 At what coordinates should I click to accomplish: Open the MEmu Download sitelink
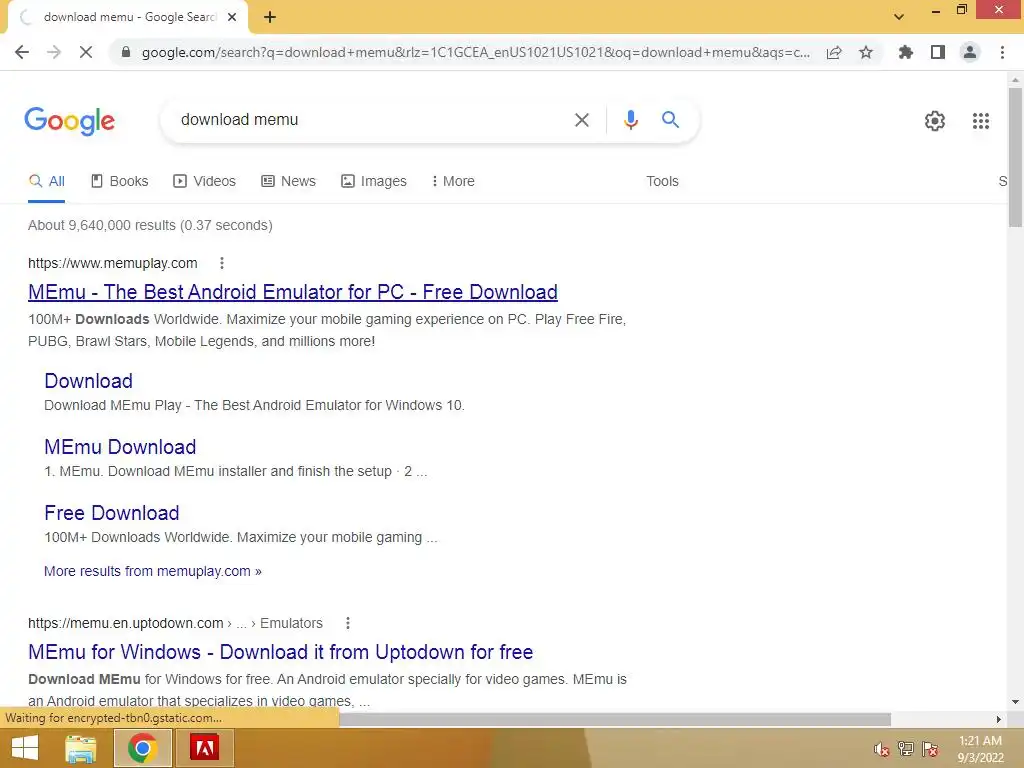click(x=120, y=447)
